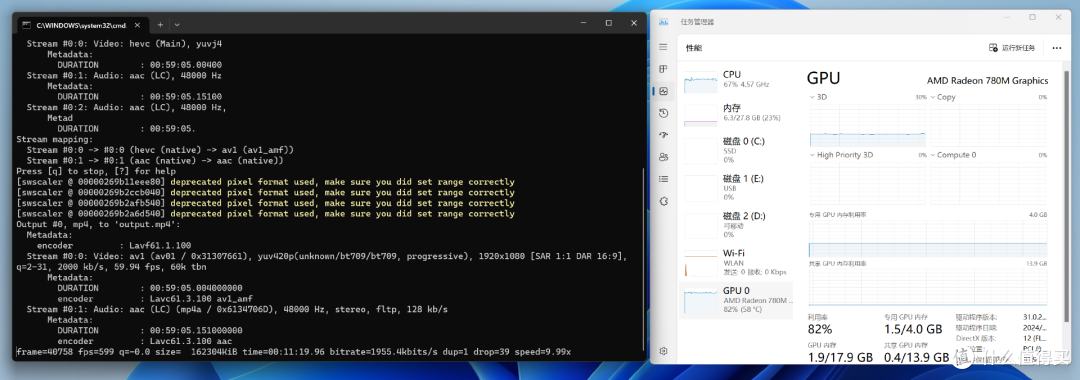Click the cmd icon on terminal tab
The height and width of the screenshot is (380, 1080).
pyautogui.click(x=26, y=24)
